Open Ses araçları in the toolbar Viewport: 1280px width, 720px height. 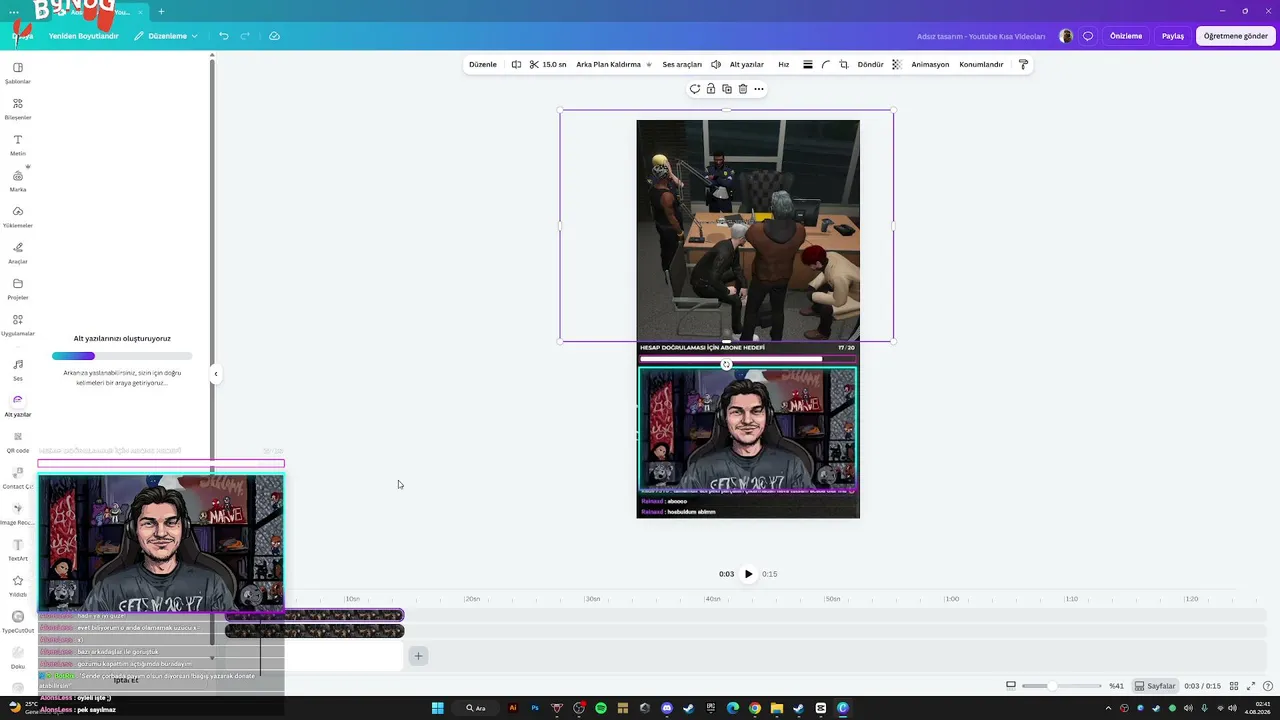(x=682, y=64)
